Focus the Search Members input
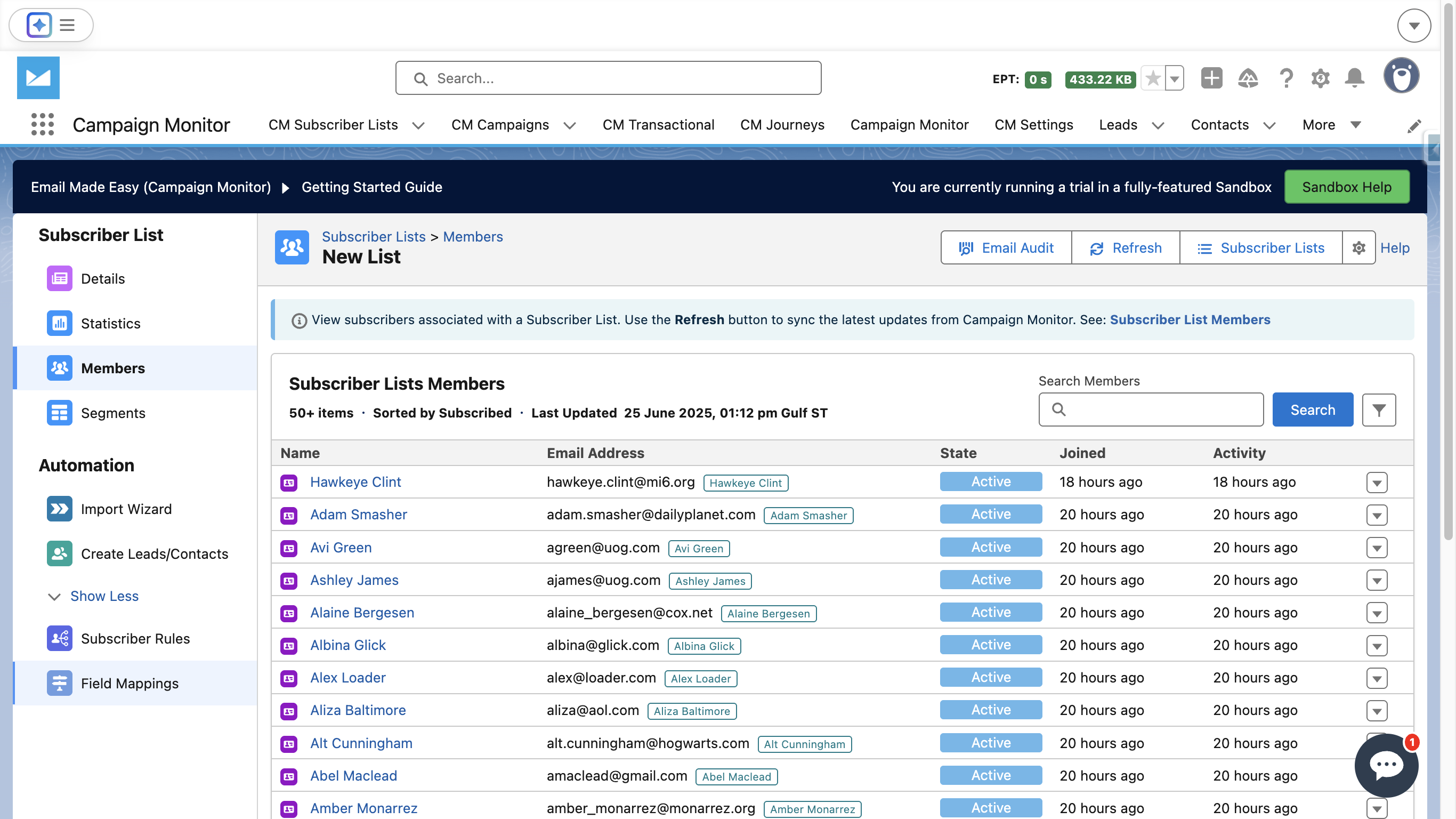The image size is (1456, 819). point(1151,410)
